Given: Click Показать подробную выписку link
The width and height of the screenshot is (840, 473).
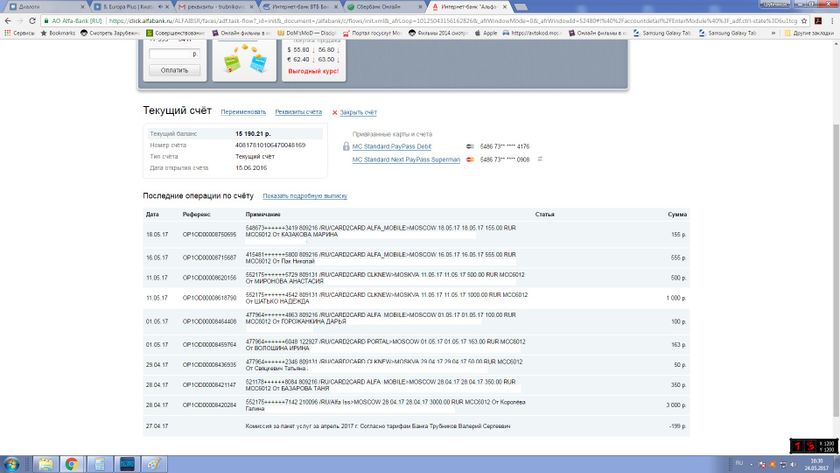Looking at the screenshot, I should [x=304, y=196].
